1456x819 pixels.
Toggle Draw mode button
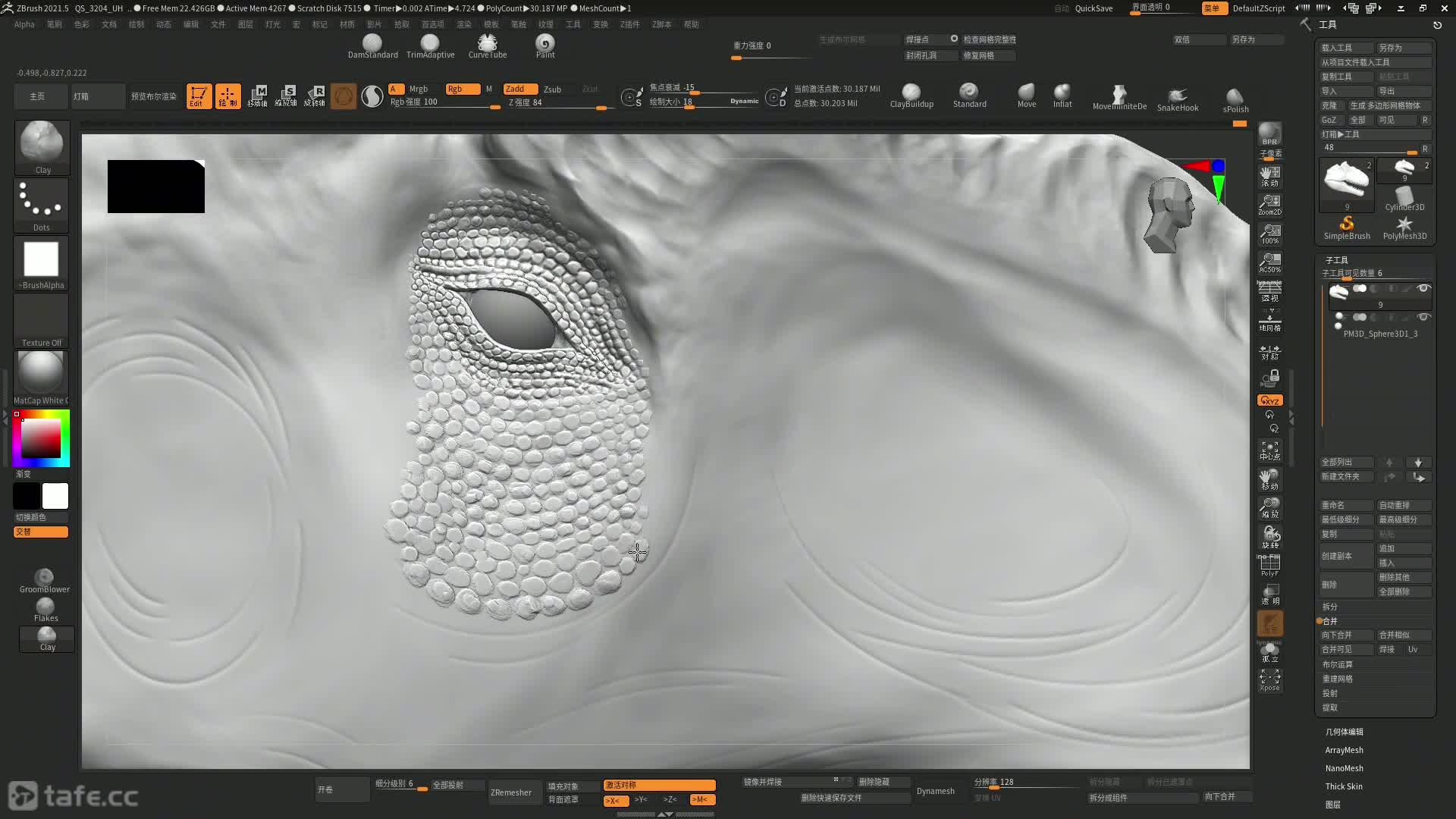coord(227,96)
